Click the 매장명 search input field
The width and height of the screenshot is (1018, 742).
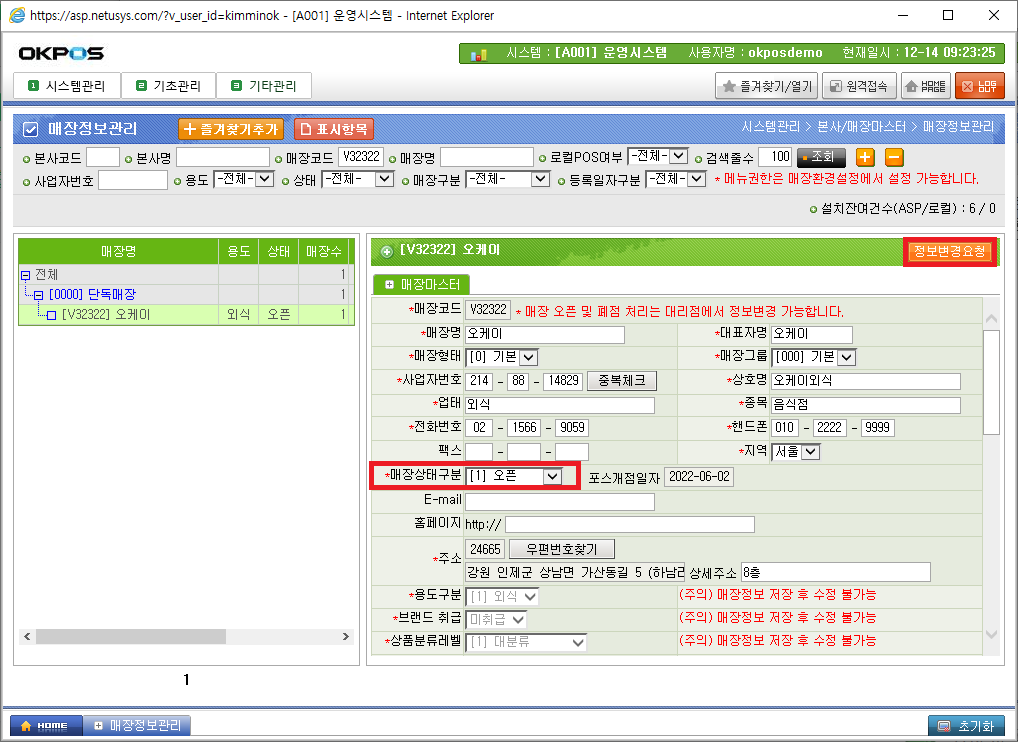click(x=486, y=157)
